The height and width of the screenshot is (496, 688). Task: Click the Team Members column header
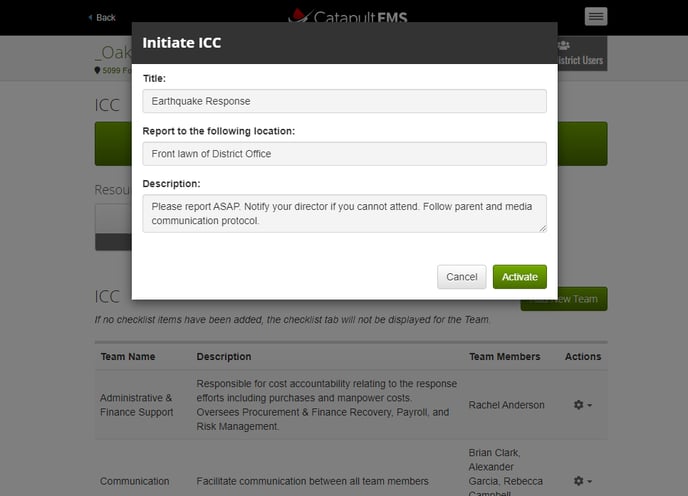(504, 356)
